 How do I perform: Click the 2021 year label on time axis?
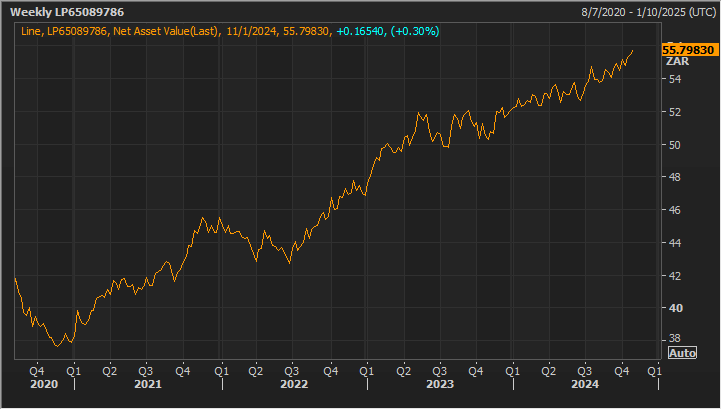tap(148, 385)
